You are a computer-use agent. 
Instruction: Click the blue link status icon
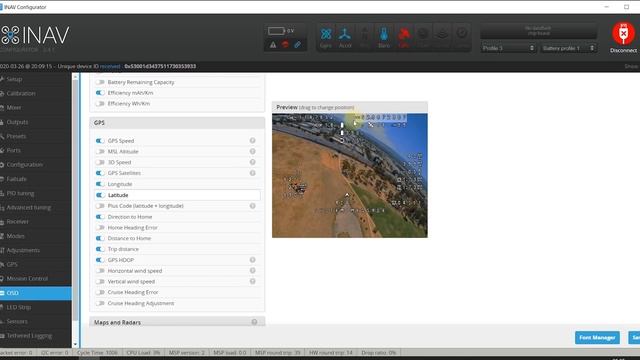coord(298,44)
